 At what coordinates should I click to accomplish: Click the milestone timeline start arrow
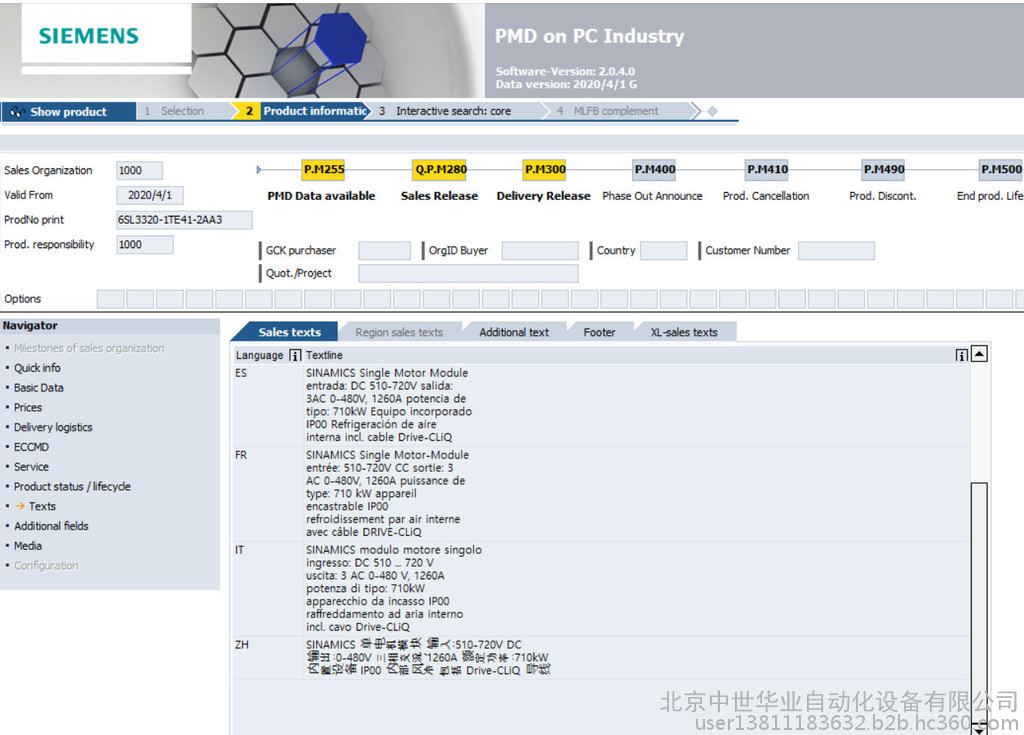tap(259, 170)
